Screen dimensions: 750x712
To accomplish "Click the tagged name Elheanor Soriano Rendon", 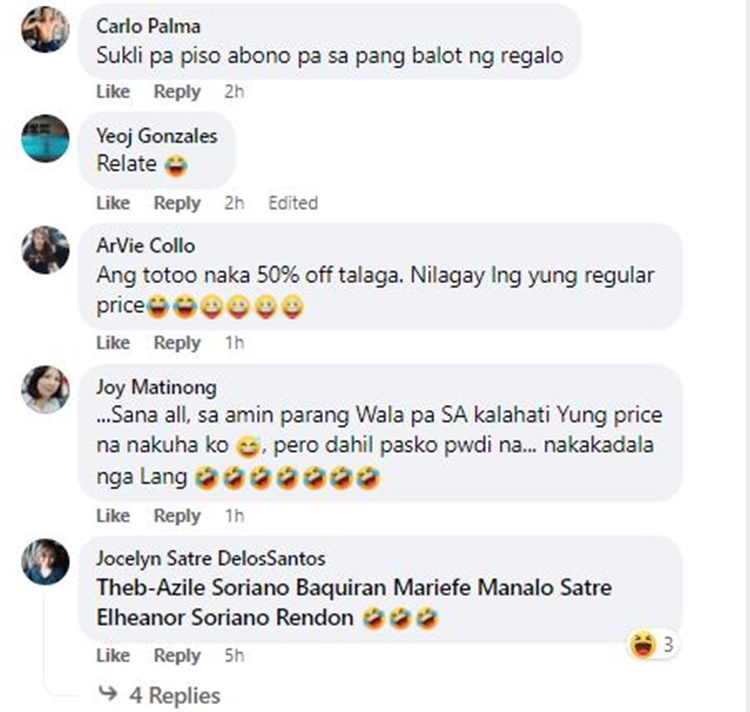I will coord(225,617).
